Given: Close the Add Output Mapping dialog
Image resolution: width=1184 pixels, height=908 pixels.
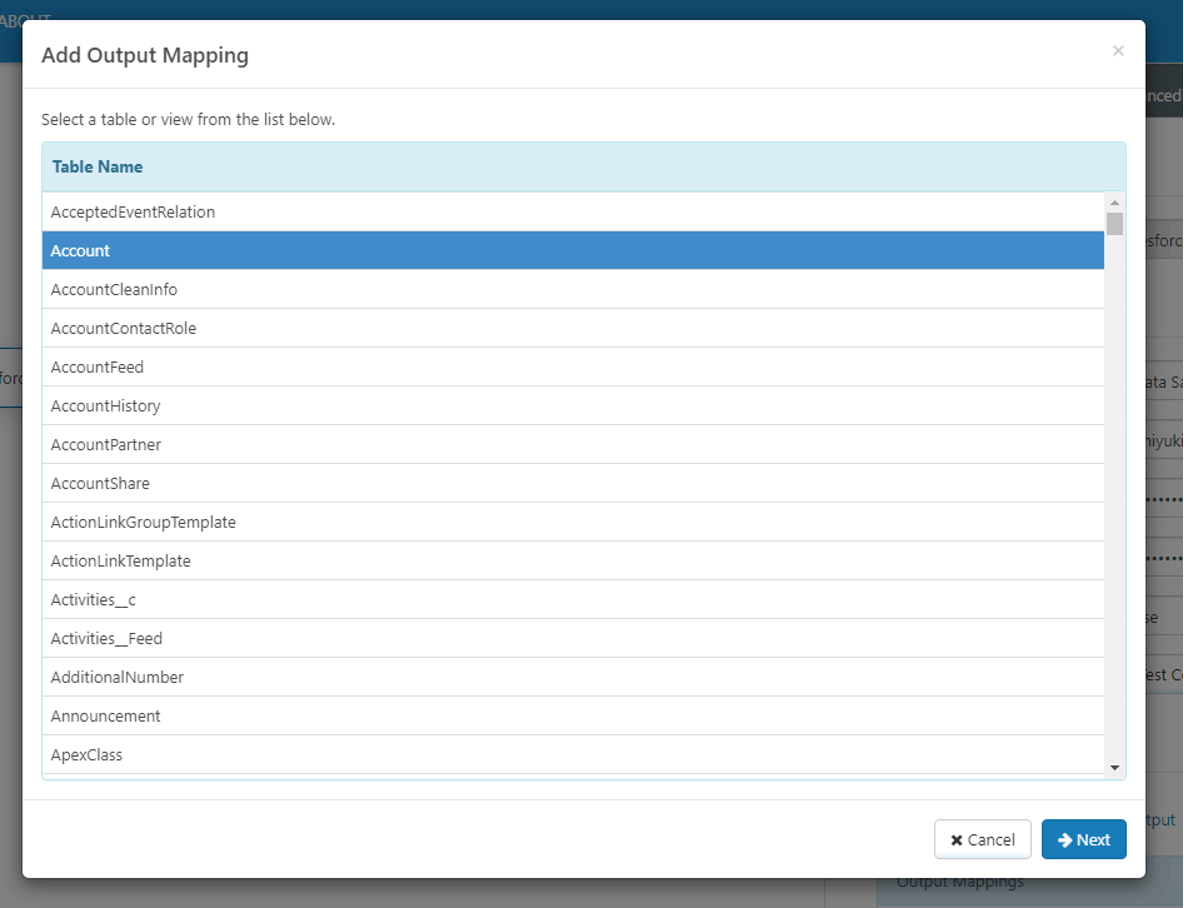Looking at the screenshot, I should click(x=1118, y=51).
